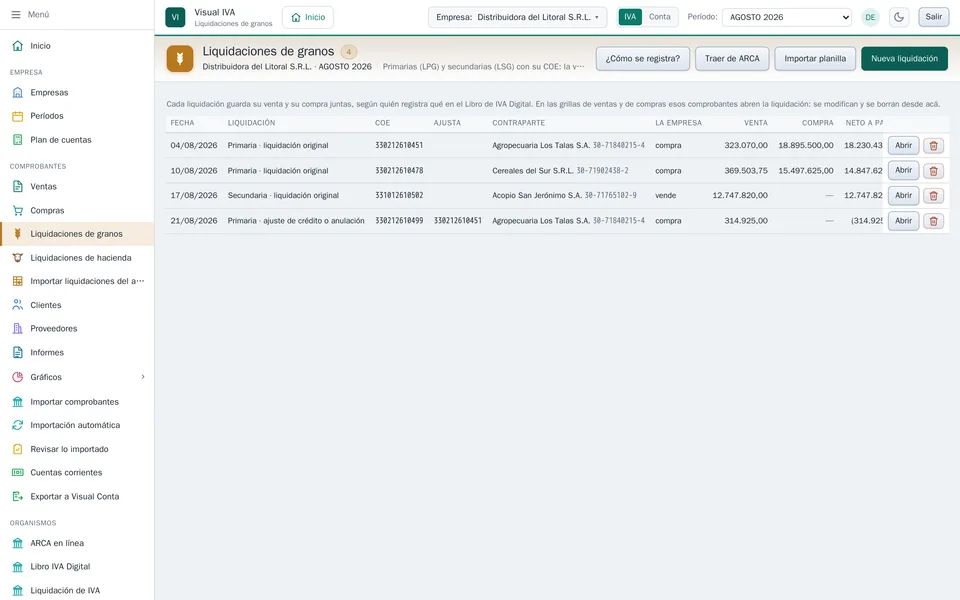Delete the 21/08/2026 ajuste row
The height and width of the screenshot is (600, 960).
(x=933, y=221)
